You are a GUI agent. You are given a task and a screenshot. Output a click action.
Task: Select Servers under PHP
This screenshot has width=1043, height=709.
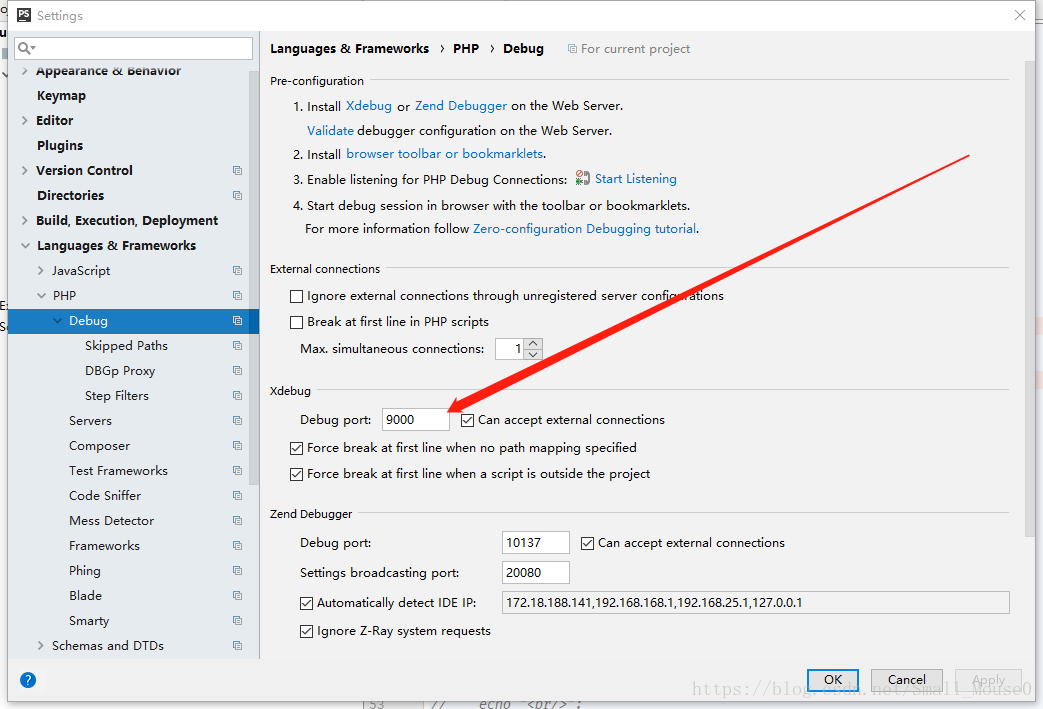[90, 420]
